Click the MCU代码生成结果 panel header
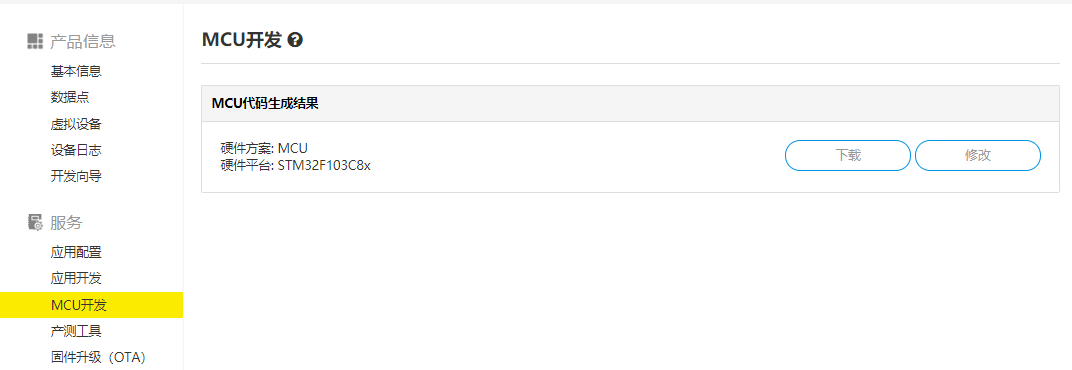Screen dimensions: 1072x370 pyautogui.click(x=630, y=104)
